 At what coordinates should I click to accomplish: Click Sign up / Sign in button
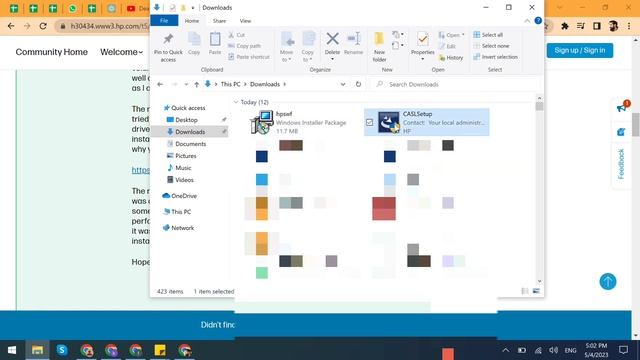point(580,50)
